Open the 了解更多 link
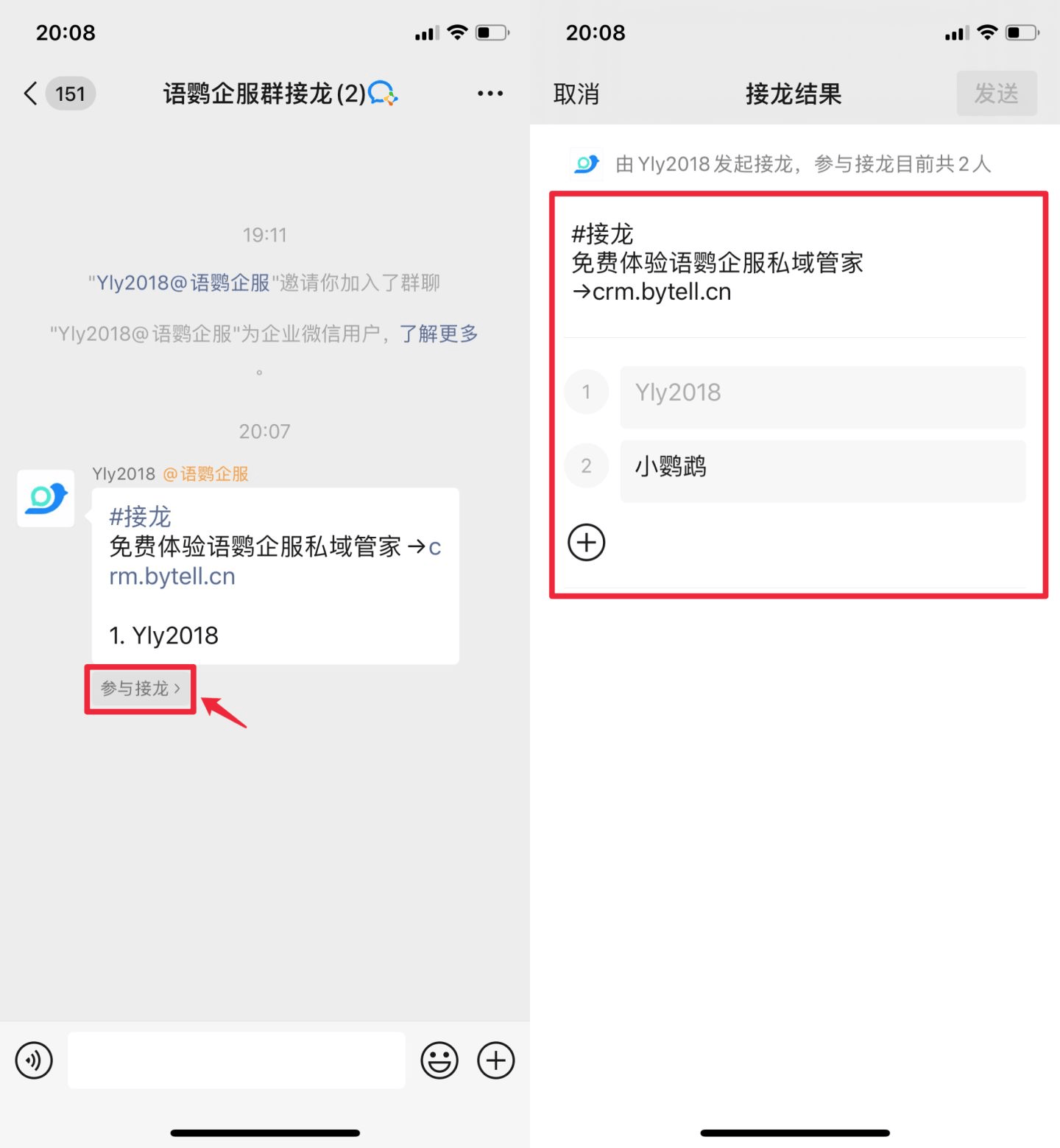This screenshot has height=1148, width=1060. point(439,334)
